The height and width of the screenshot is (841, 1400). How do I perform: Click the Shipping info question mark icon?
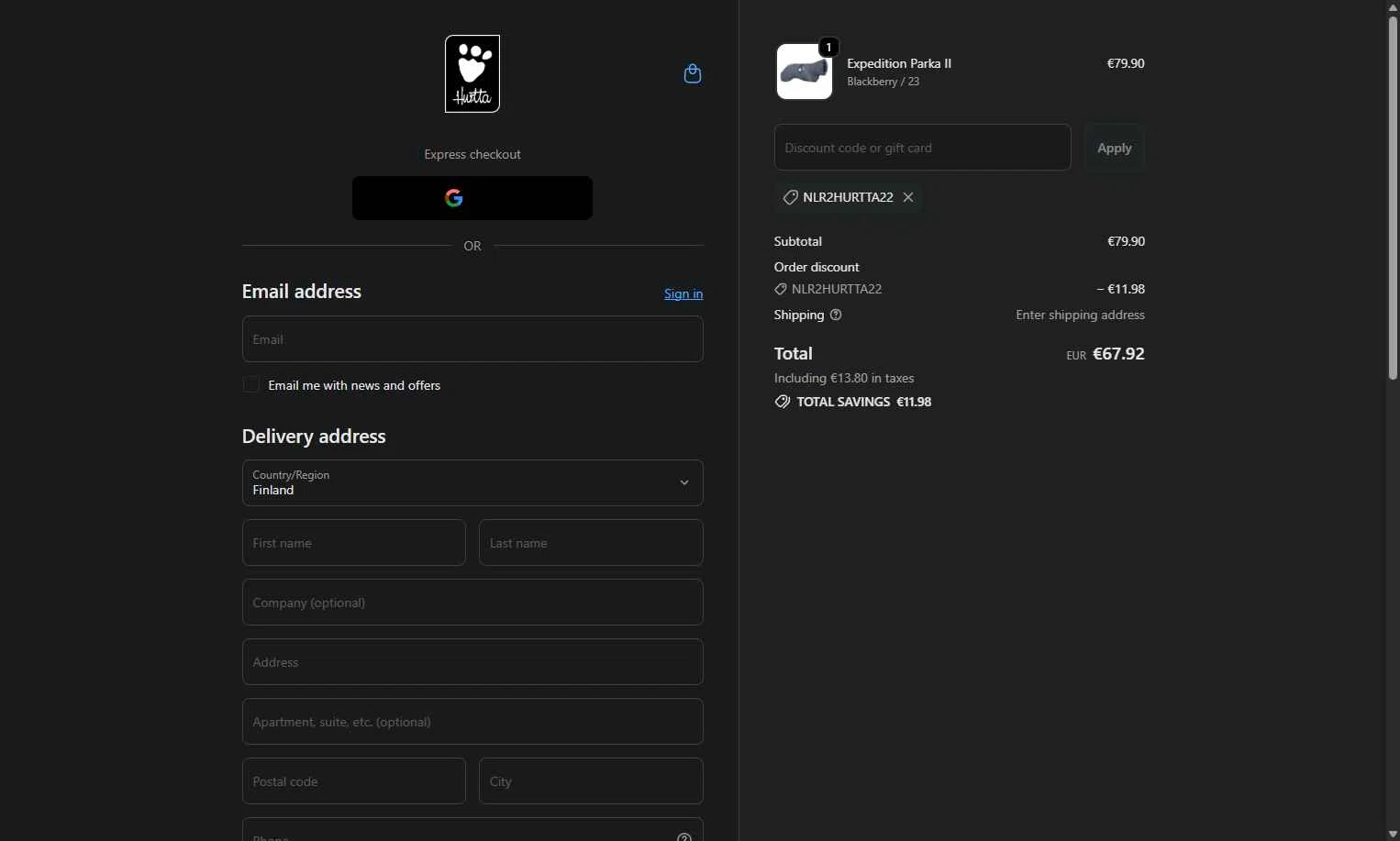pos(836,315)
